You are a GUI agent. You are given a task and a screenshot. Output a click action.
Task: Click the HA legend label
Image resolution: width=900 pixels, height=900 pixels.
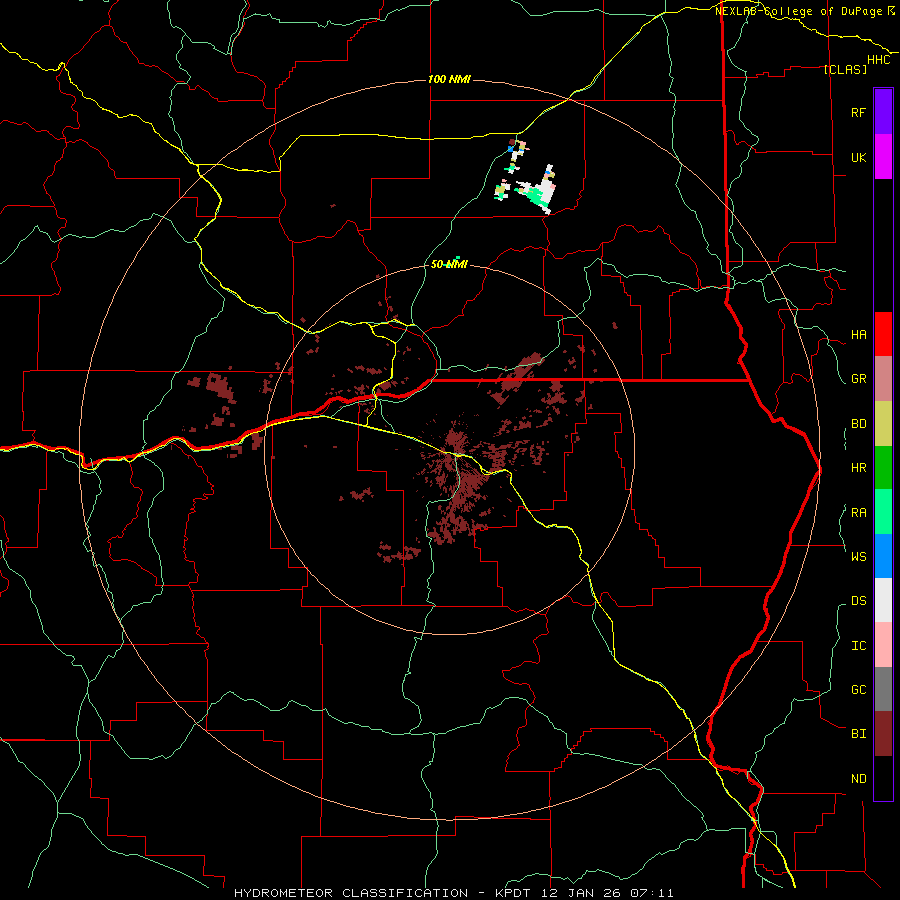click(858, 335)
